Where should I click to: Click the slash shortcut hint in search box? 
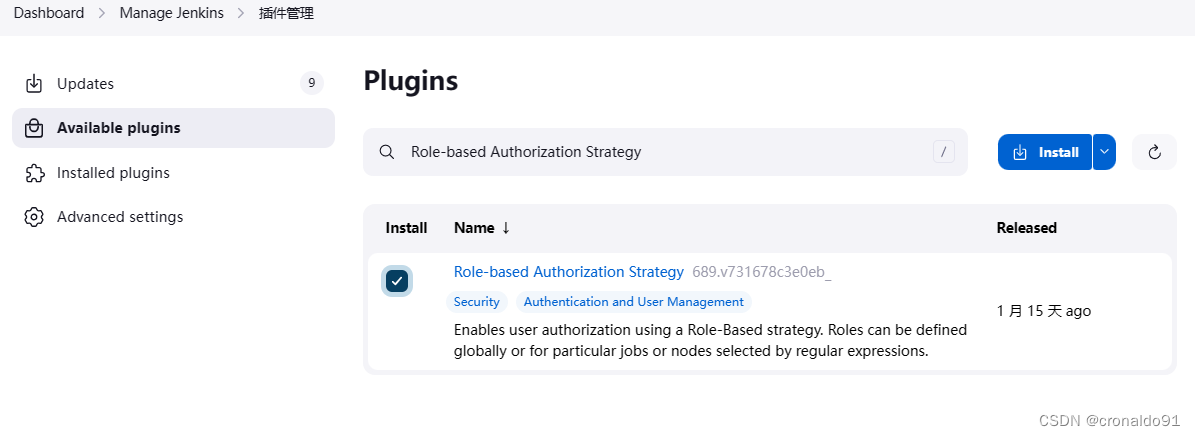point(944,152)
